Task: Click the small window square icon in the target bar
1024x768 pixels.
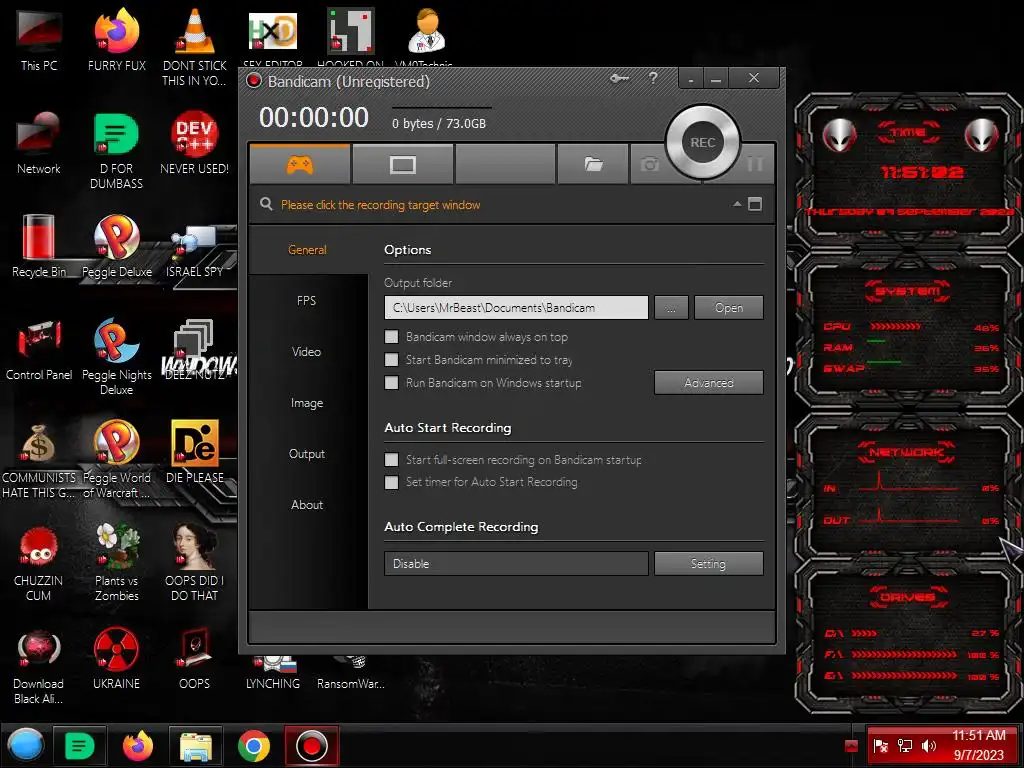Action: pos(755,204)
